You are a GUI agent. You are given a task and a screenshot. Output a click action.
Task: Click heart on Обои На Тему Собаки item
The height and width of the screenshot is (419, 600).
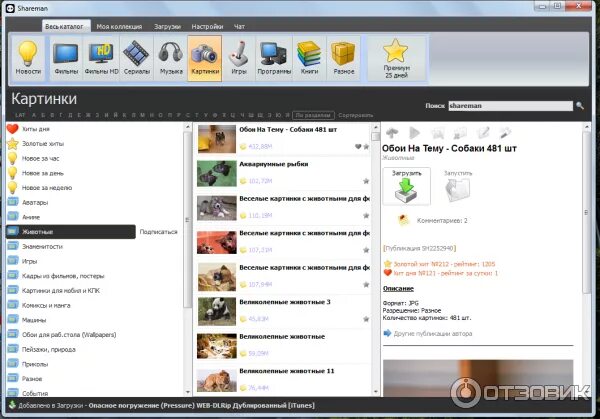click(x=358, y=146)
